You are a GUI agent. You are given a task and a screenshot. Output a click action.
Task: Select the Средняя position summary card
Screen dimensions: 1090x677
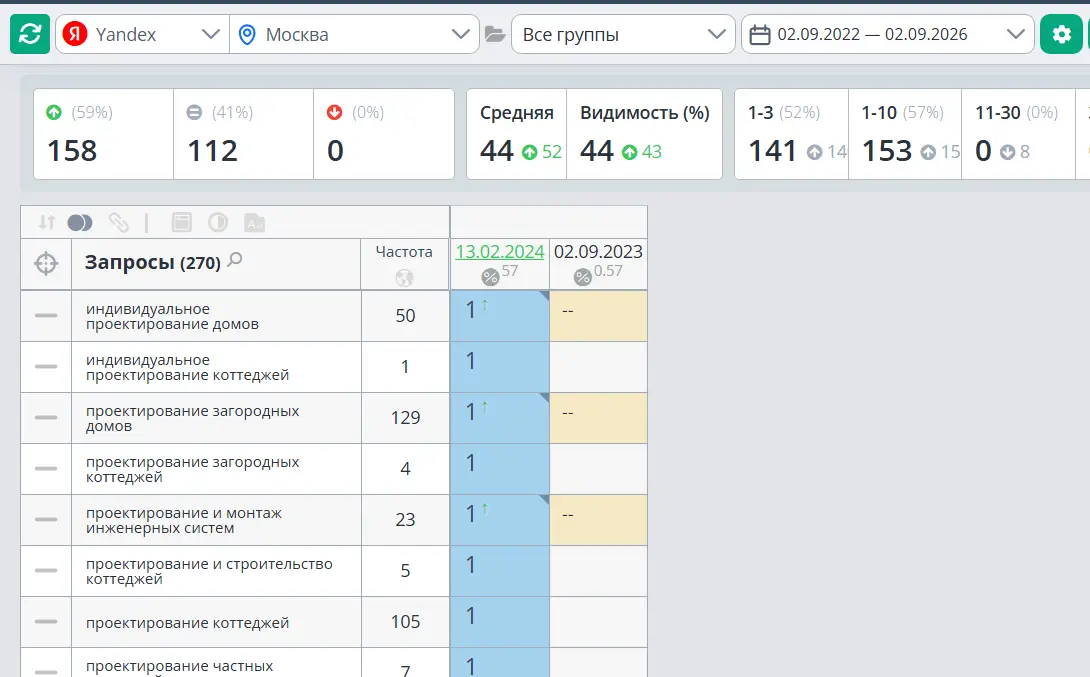[516, 134]
